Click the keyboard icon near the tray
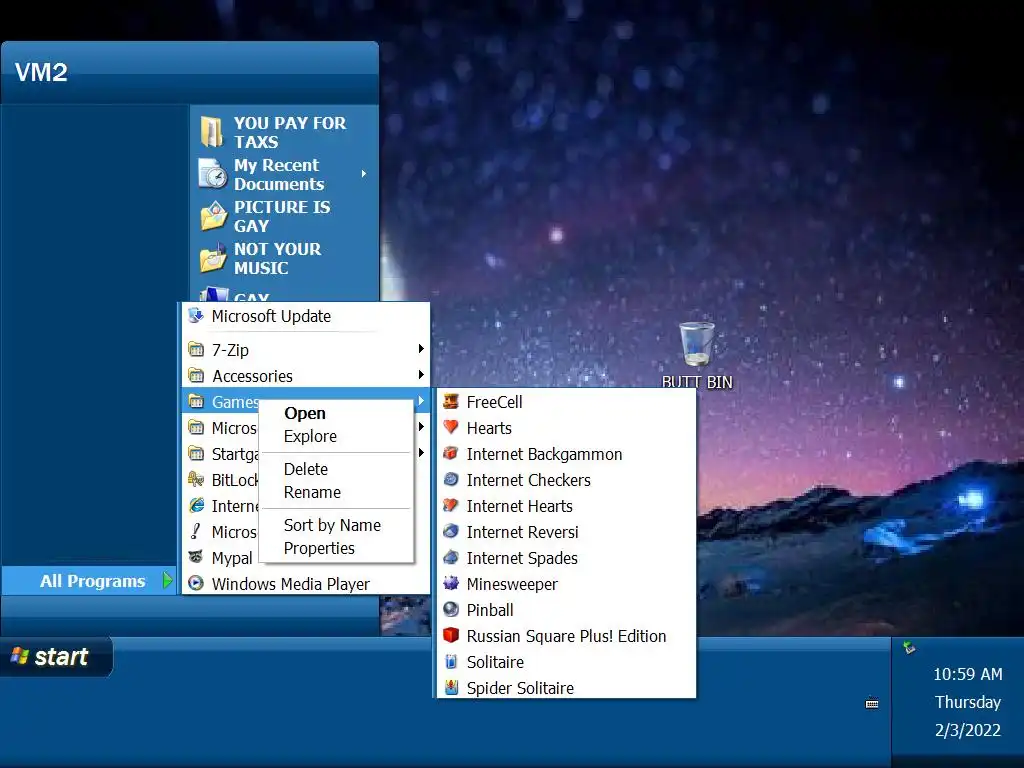1024x768 pixels. click(872, 703)
